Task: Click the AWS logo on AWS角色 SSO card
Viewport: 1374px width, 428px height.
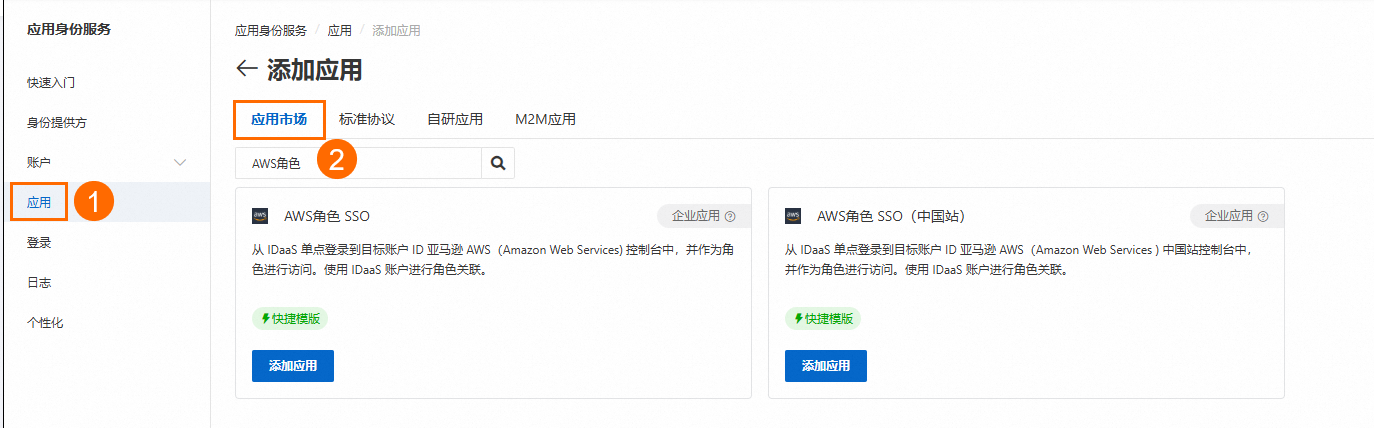Action: (x=260, y=215)
